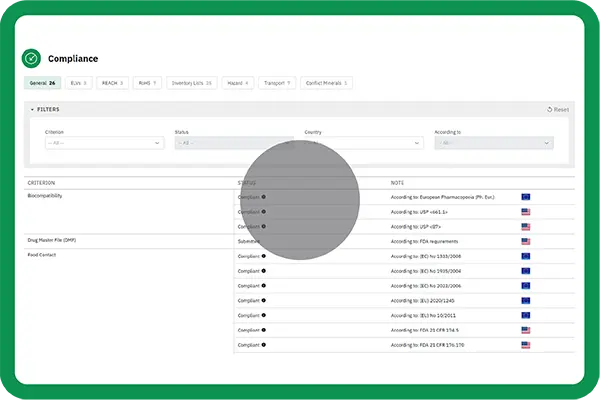
Task: Switch to the RoHS tab
Action: (x=147, y=83)
